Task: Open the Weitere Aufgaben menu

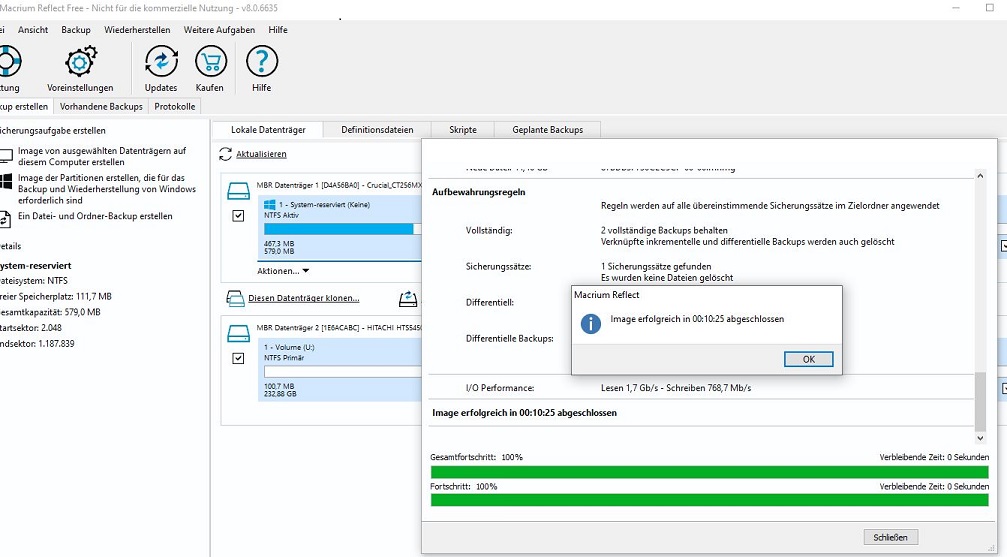Action: 219,30
